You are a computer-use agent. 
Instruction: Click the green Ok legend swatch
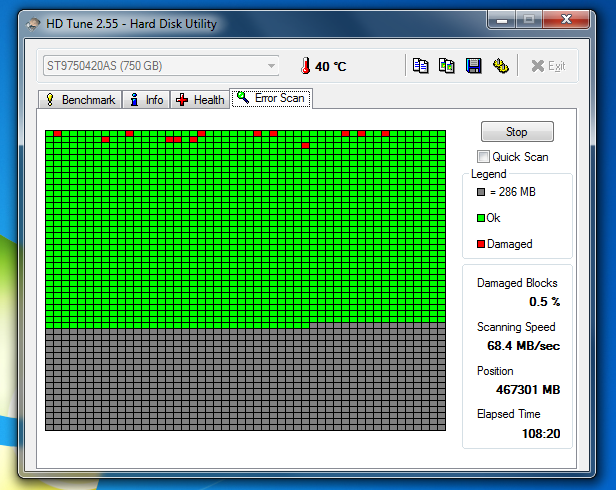pyautogui.click(x=481, y=218)
